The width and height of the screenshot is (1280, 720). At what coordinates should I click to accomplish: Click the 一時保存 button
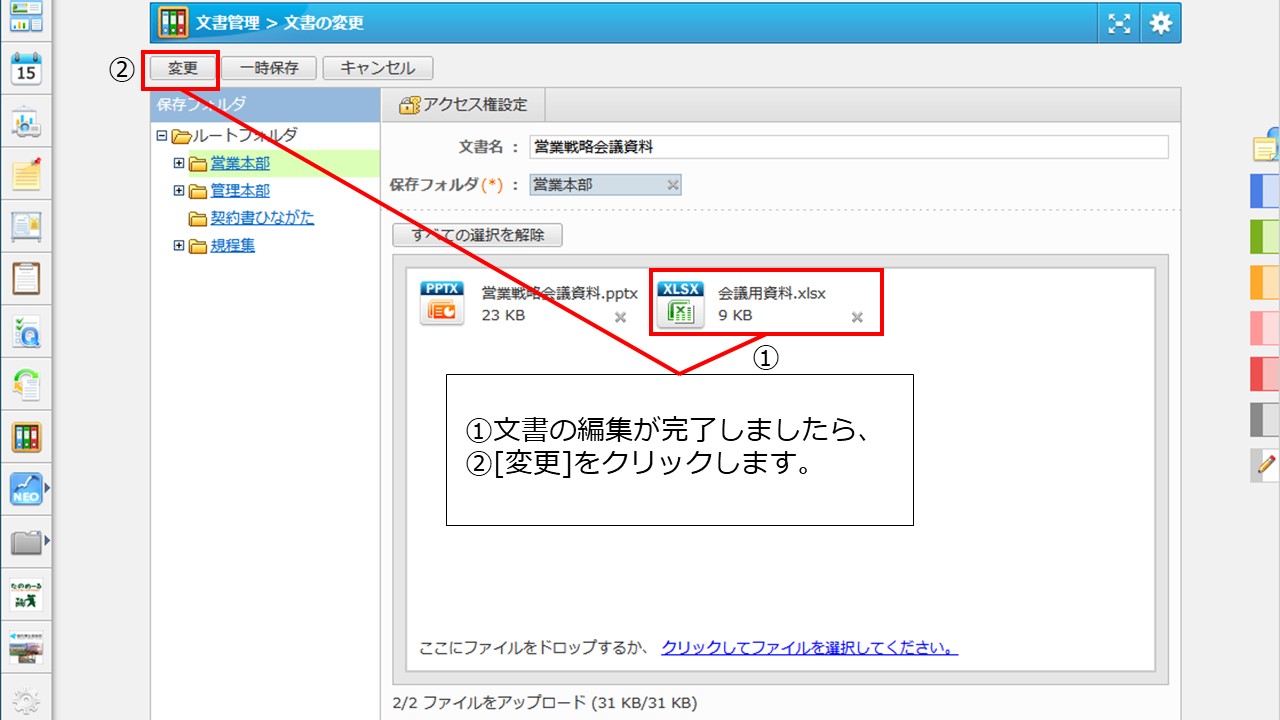click(x=269, y=68)
